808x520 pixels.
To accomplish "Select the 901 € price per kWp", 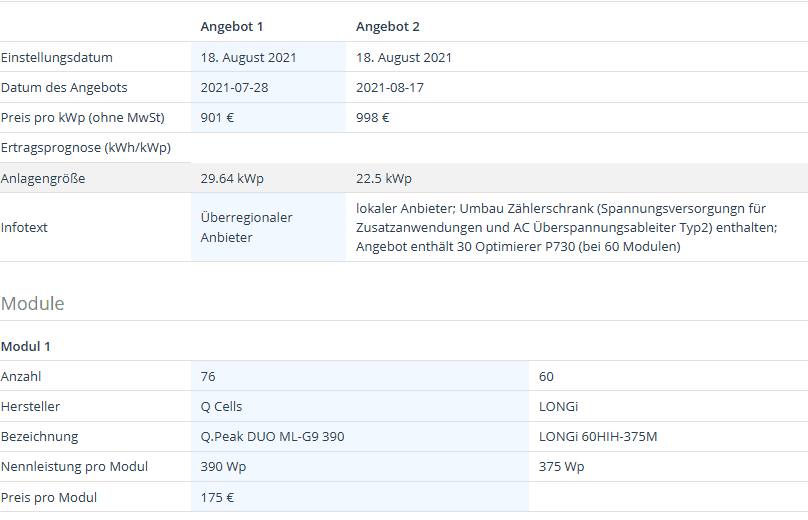I will coord(217,117).
